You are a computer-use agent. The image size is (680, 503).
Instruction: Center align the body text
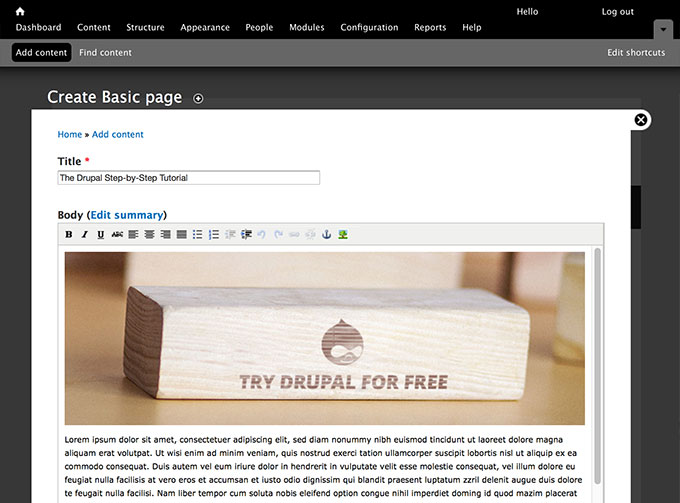149,235
